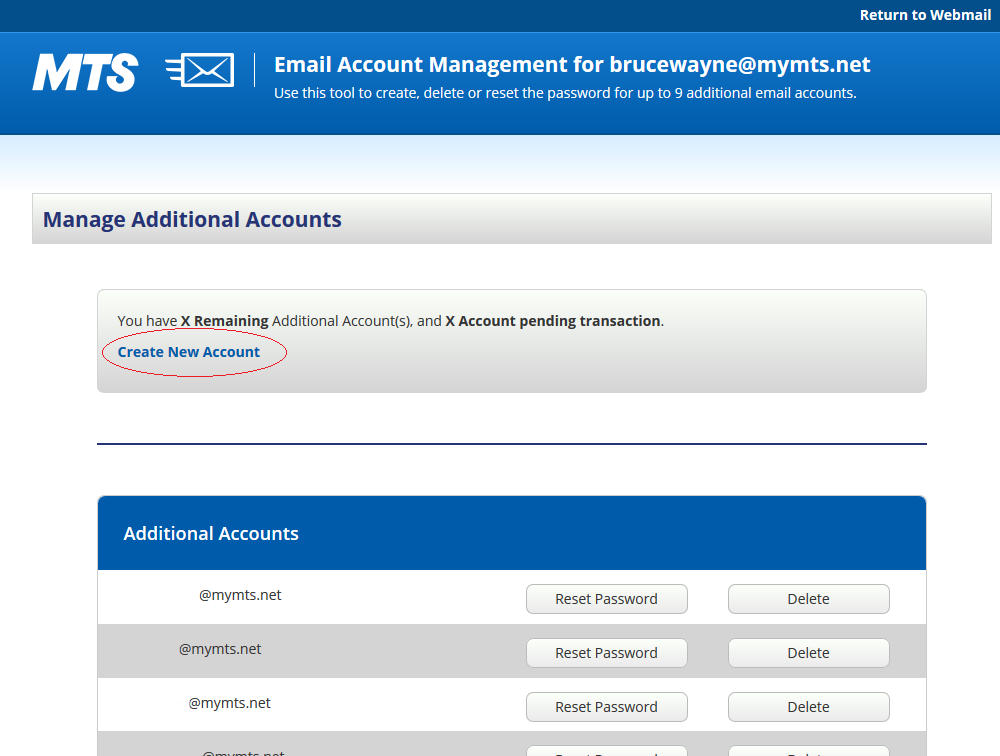Click the Email Account Management title text

pos(572,64)
